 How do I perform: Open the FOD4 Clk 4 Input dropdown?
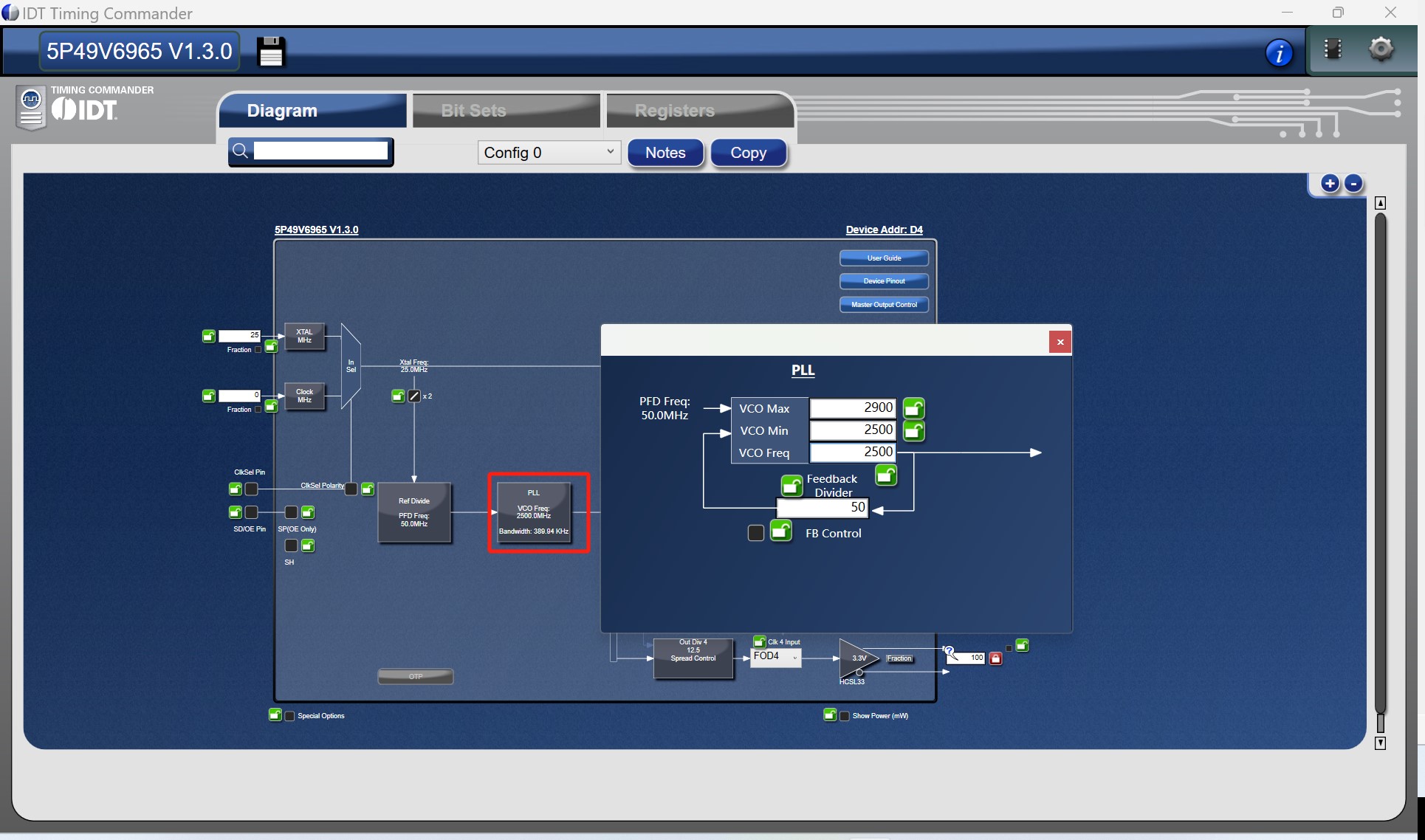pos(775,656)
